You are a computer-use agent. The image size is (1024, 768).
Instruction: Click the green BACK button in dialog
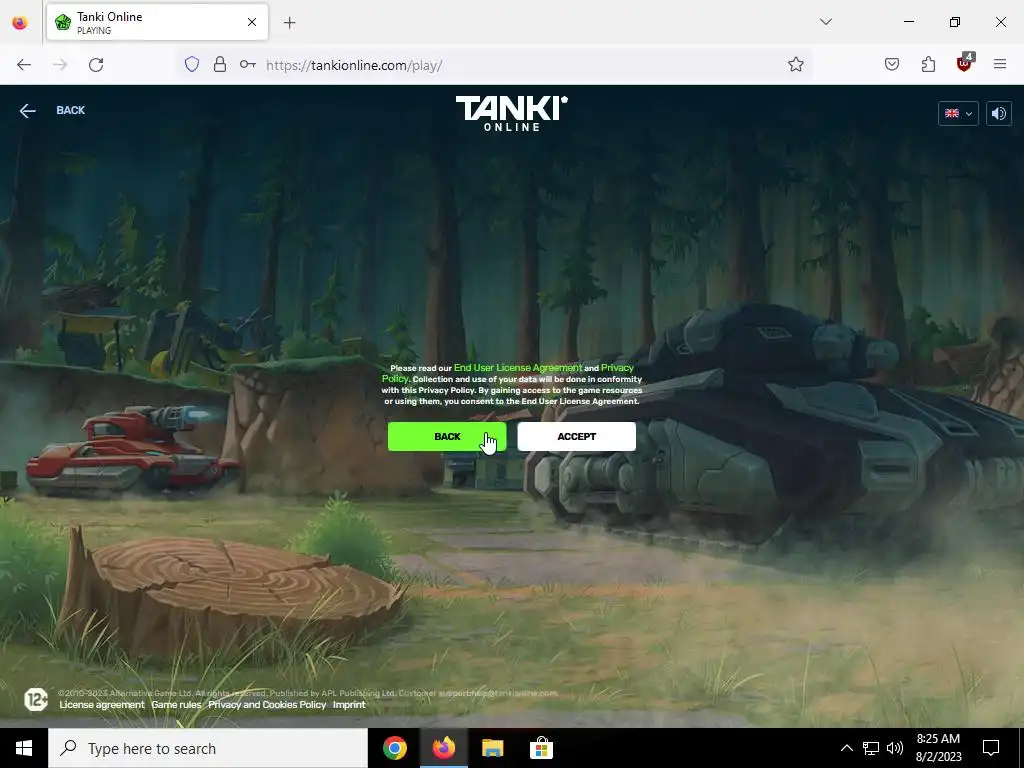pyautogui.click(x=447, y=436)
